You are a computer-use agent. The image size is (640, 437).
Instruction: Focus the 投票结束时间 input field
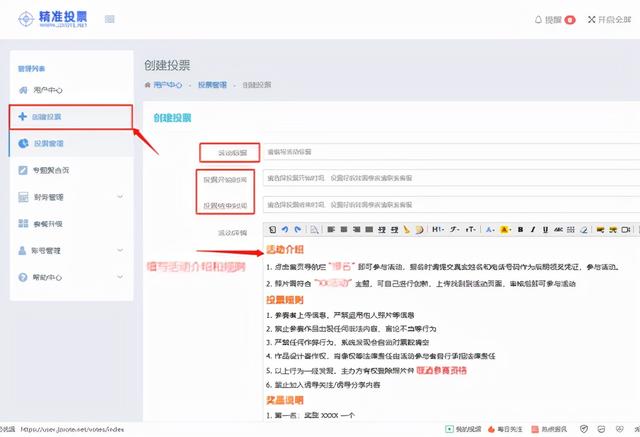click(451, 204)
